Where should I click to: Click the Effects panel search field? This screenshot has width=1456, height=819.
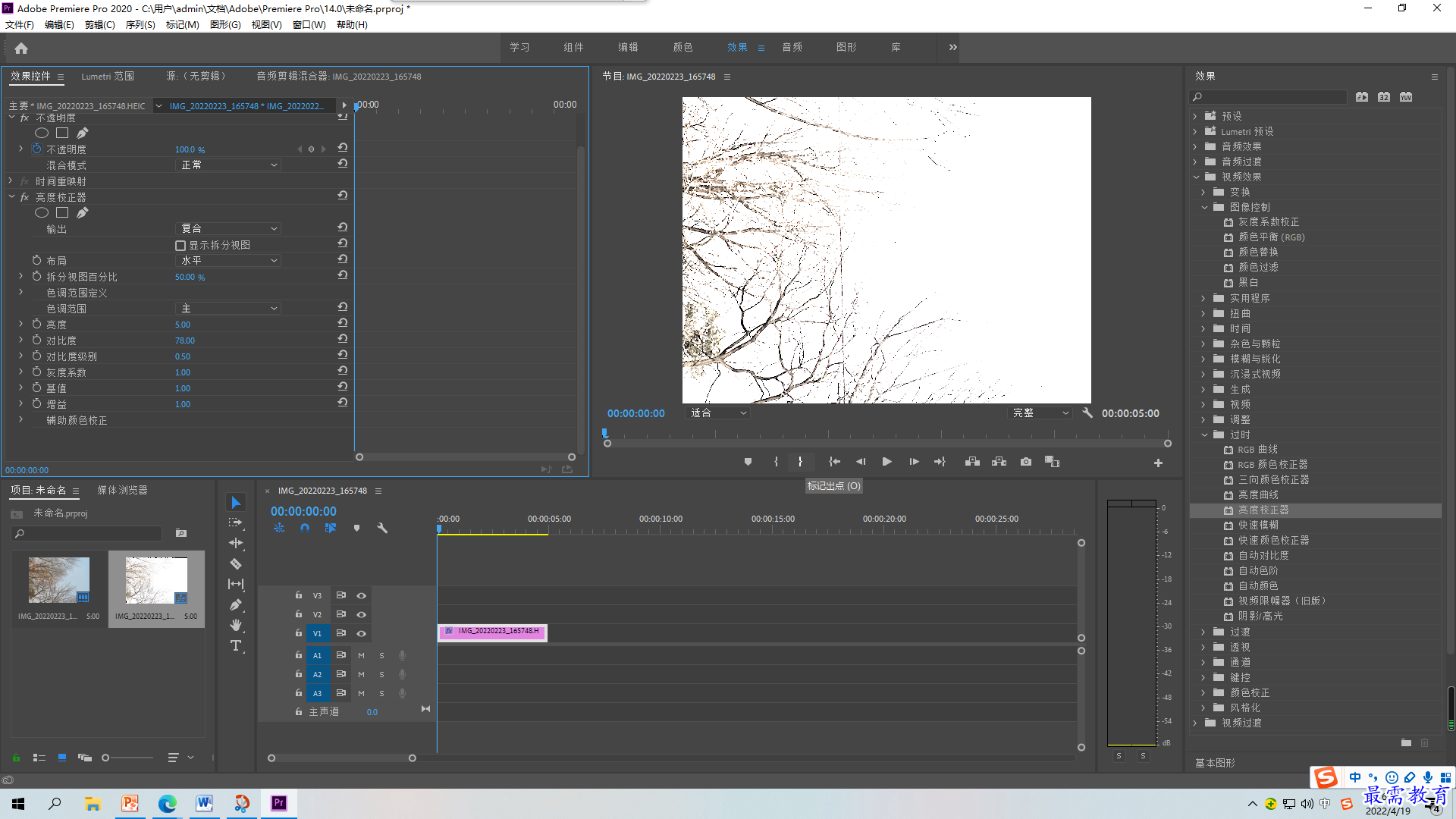[1268, 96]
